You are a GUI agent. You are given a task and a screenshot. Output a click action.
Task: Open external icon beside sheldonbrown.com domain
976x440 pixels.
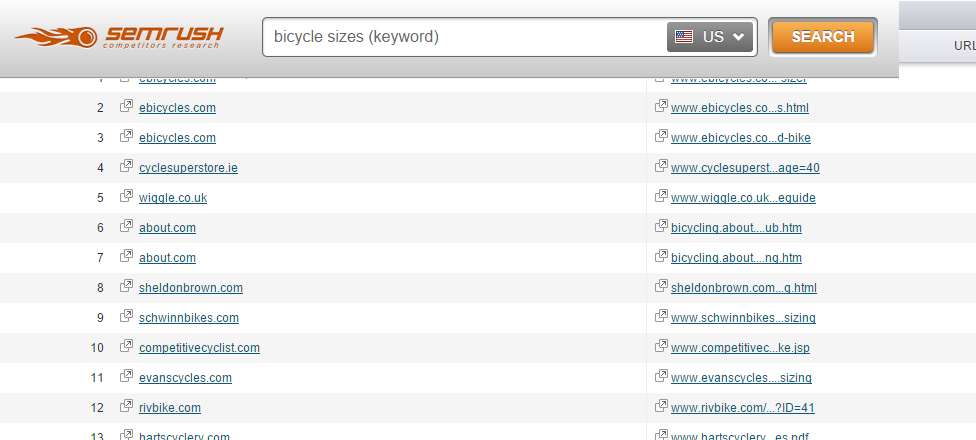point(126,286)
